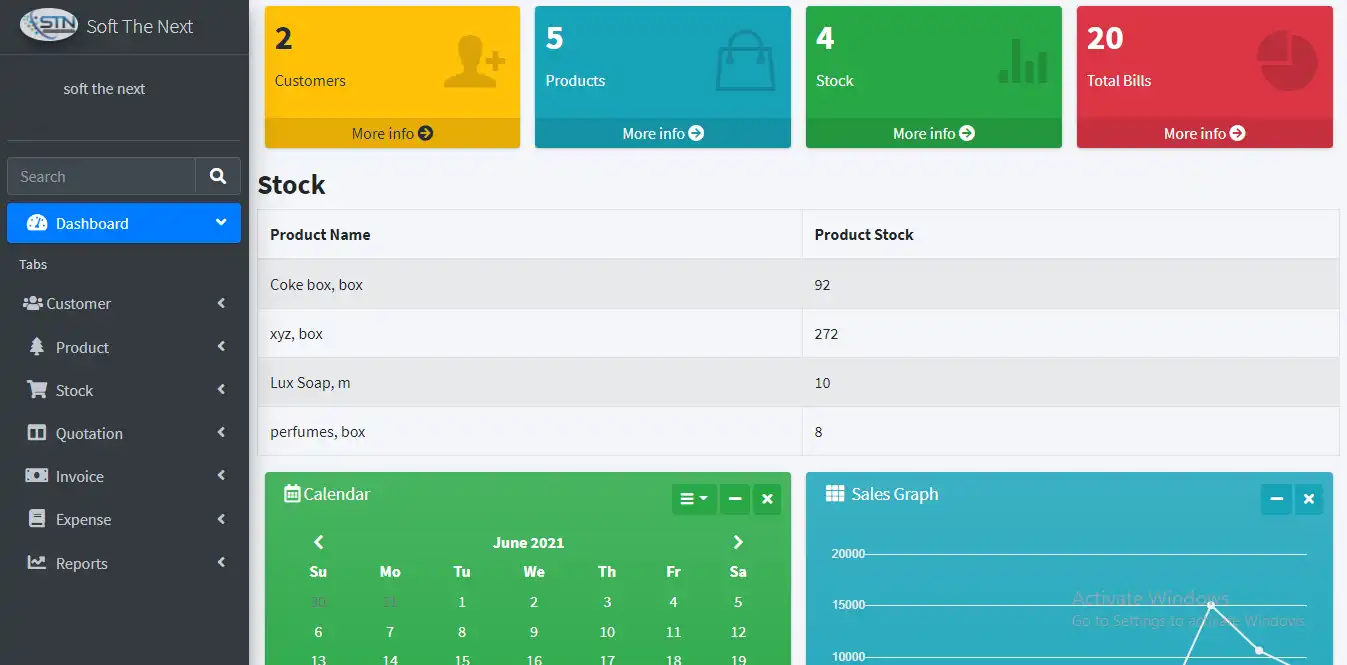Click the sidebar Search input field
The height and width of the screenshot is (665, 1347).
tap(101, 176)
